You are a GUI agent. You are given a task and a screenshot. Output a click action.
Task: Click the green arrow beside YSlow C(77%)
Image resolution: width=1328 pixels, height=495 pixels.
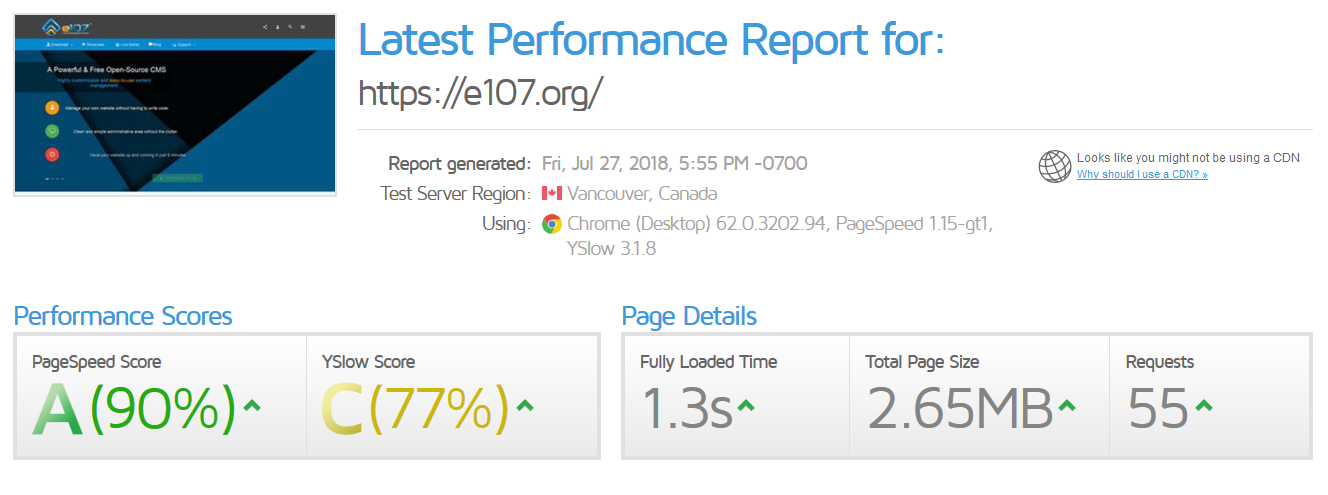(525, 406)
